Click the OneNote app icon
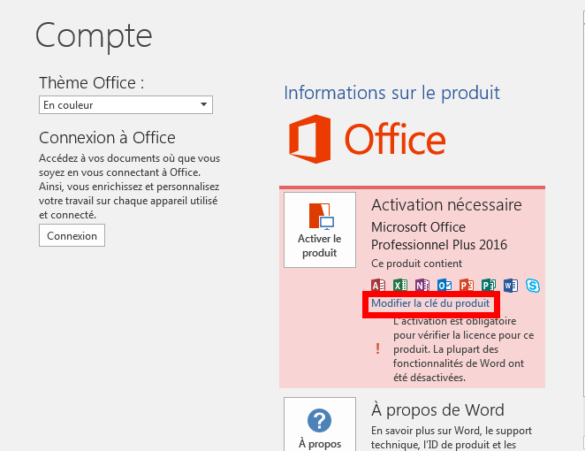This screenshot has height=451, width=585. click(x=422, y=285)
